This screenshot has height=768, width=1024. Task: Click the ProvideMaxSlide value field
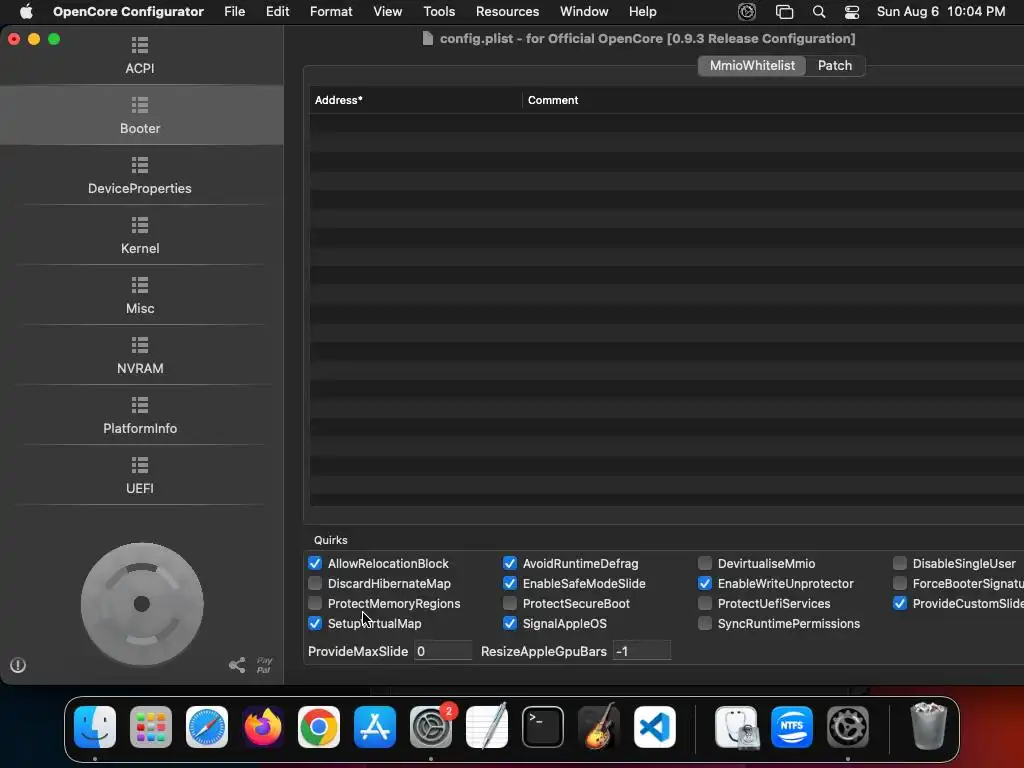(x=443, y=651)
